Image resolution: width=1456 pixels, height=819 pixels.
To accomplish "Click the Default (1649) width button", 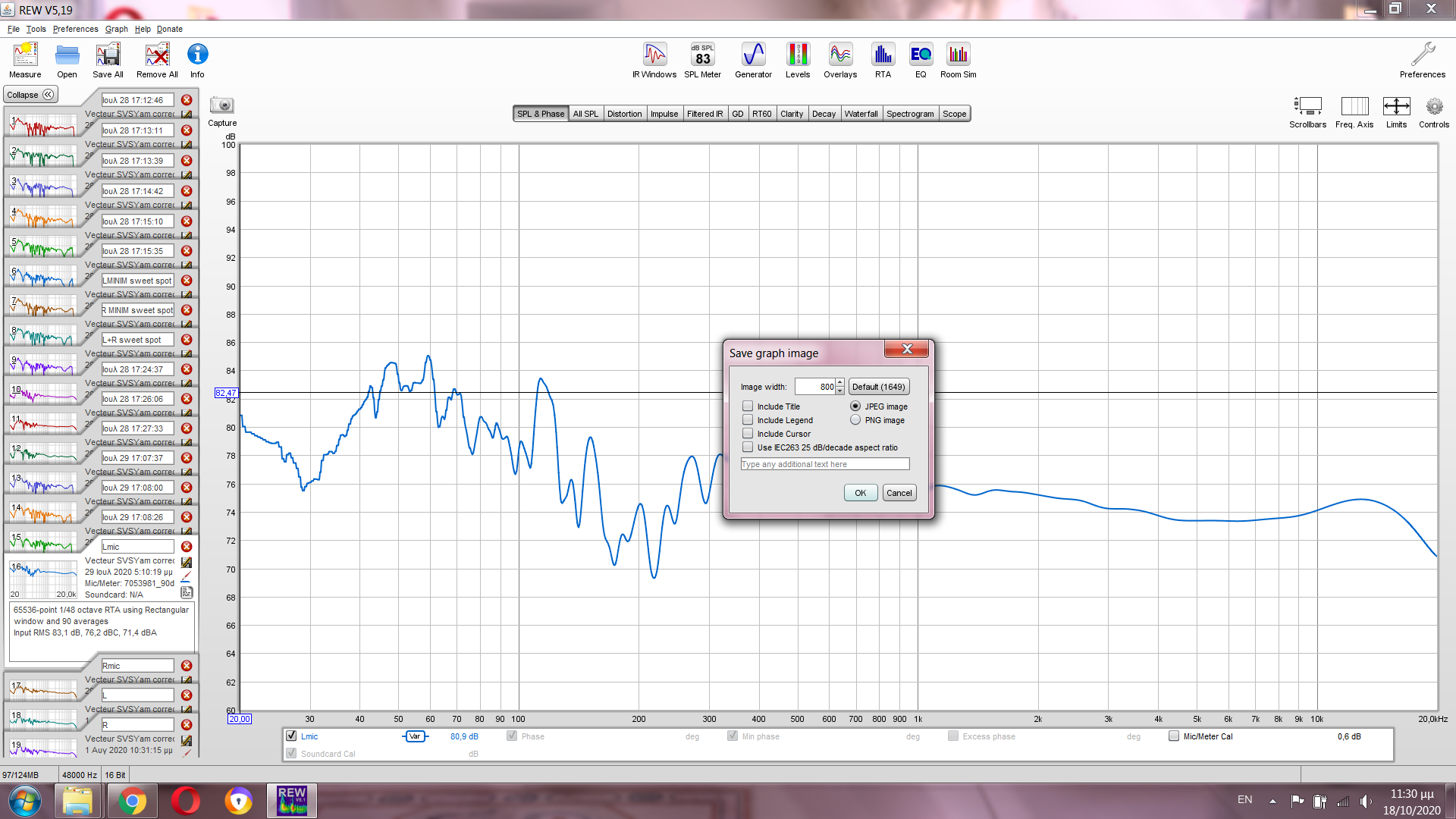I will point(878,387).
